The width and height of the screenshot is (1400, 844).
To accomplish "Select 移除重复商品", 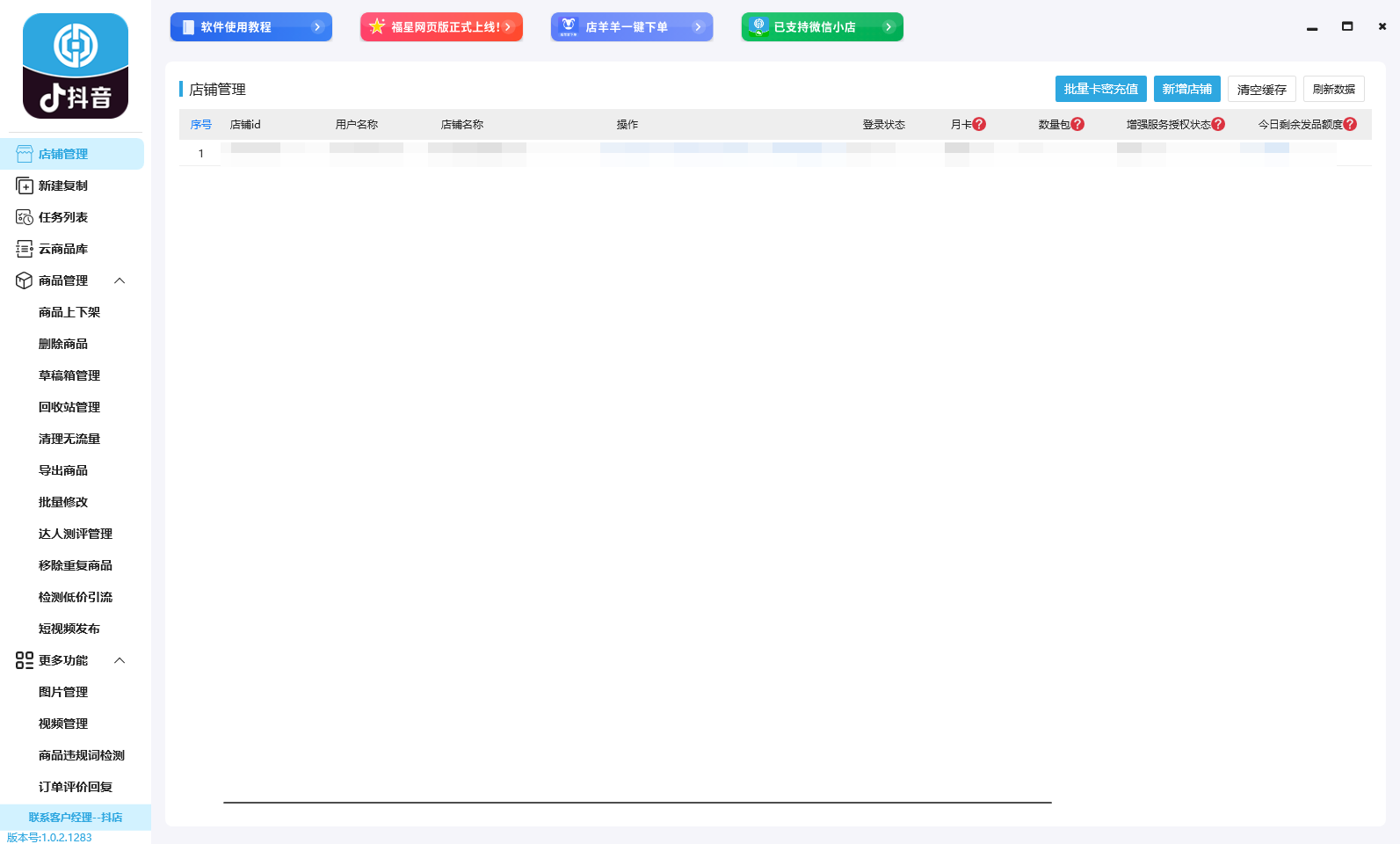I will pos(76,565).
